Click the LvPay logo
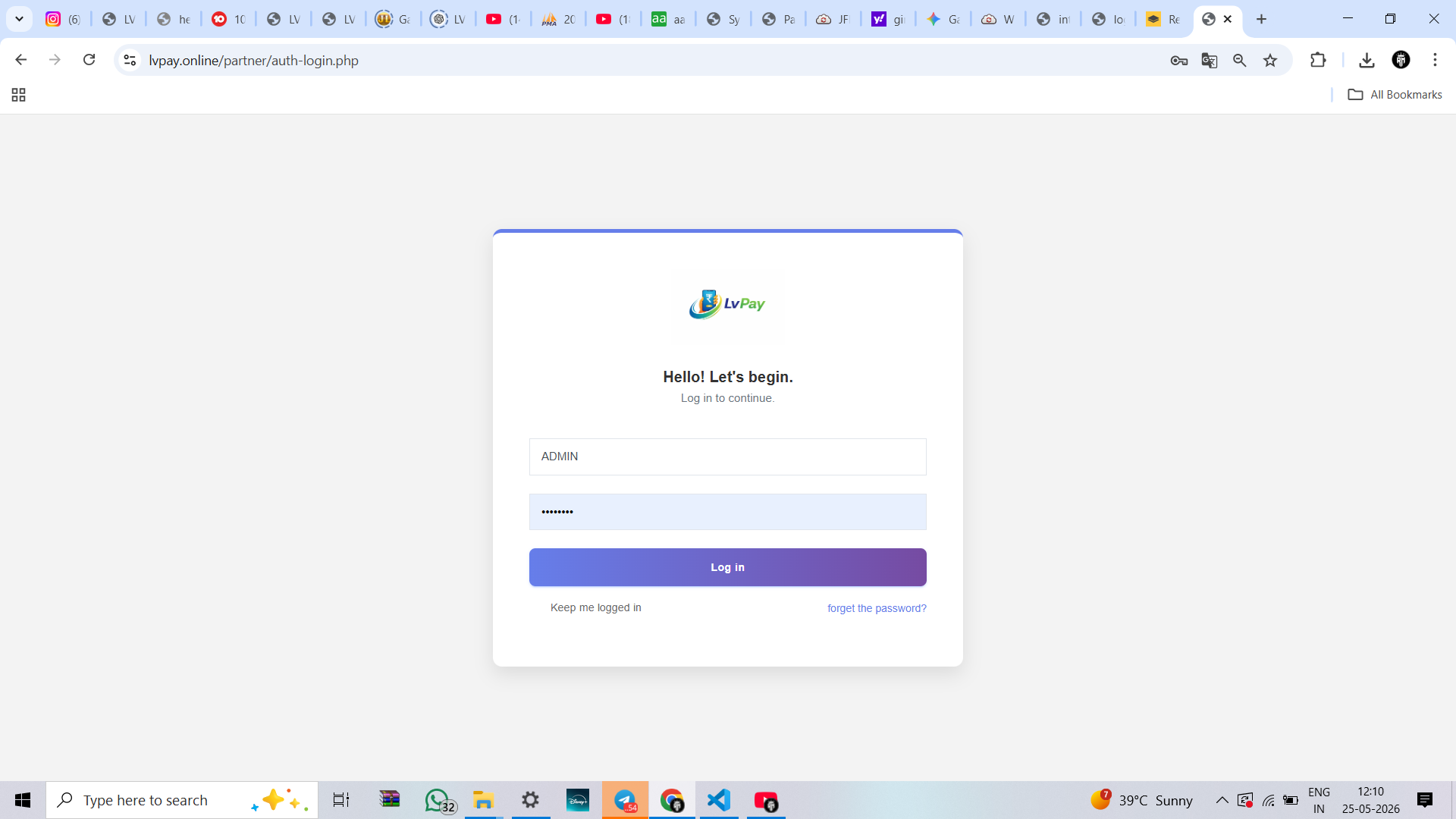This screenshot has width=1456, height=819. point(727,304)
